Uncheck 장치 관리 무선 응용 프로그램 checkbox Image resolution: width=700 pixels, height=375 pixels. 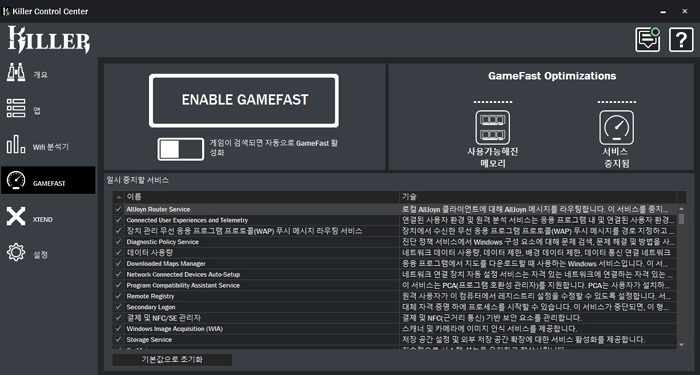(x=118, y=231)
